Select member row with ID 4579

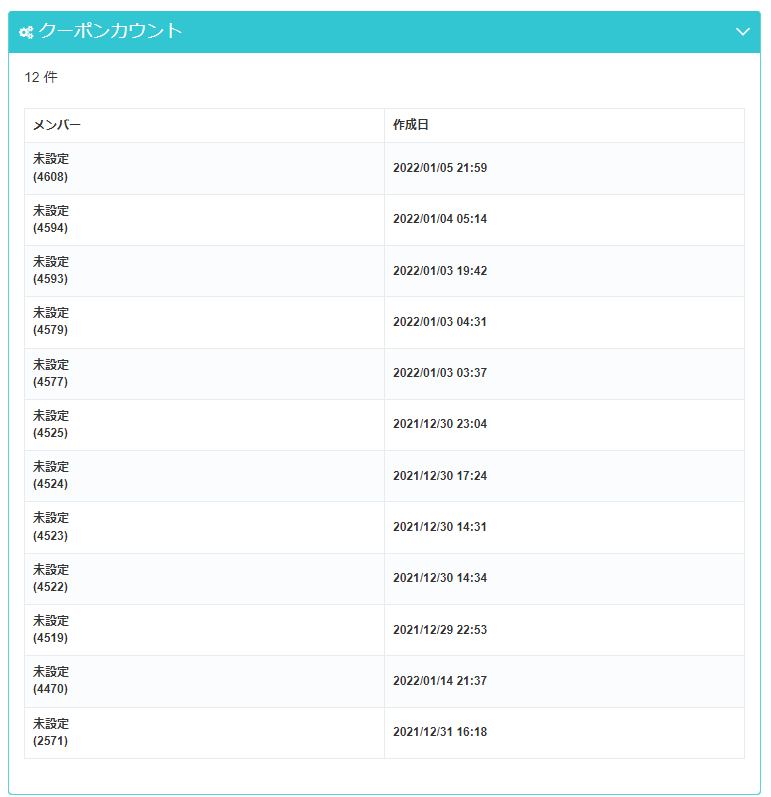pyautogui.click(x=51, y=322)
